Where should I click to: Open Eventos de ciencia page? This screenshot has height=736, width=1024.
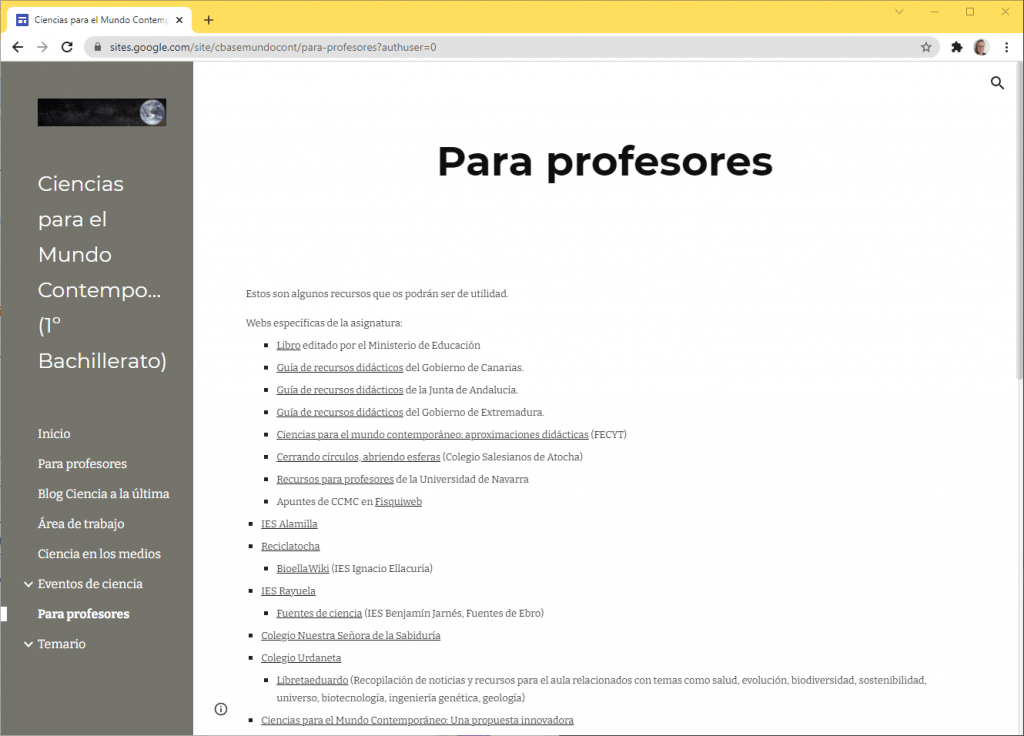click(x=90, y=584)
